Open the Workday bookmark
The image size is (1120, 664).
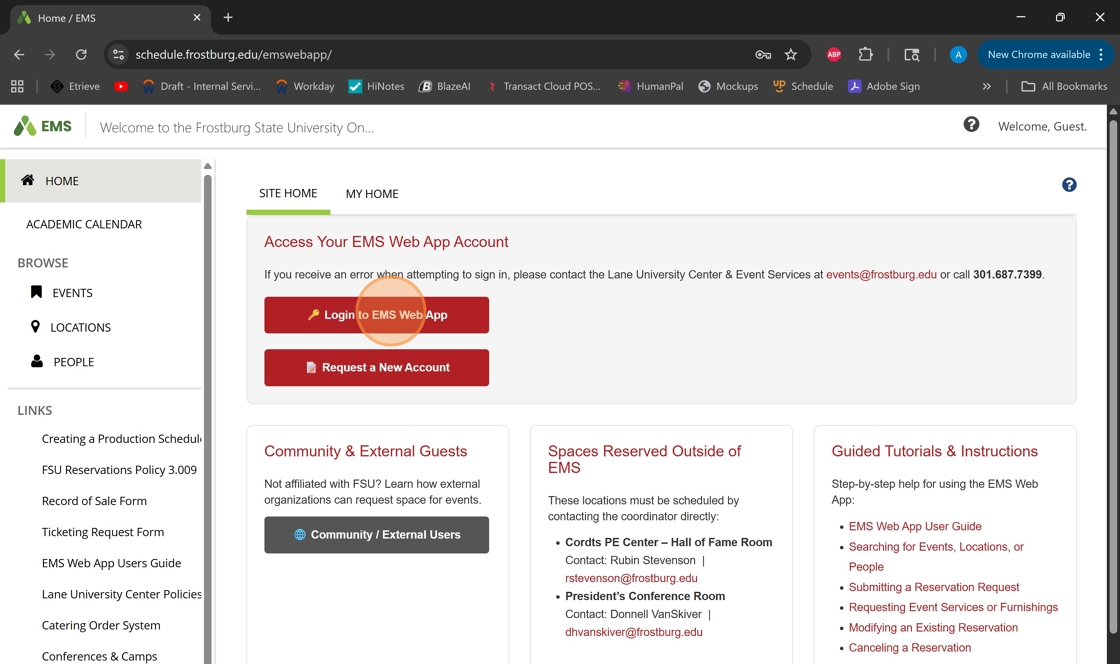click(x=305, y=86)
